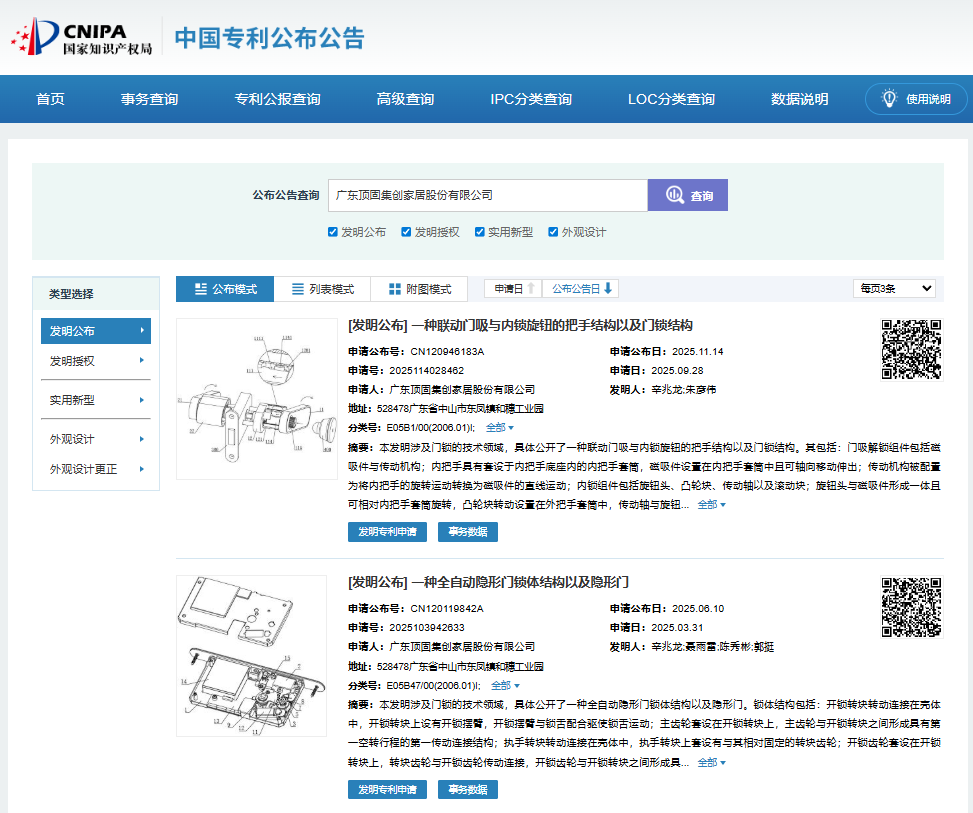Click the up arrow beside 申请日
The height and width of the screenshot is (813, 973).
[x=531, y=289]
